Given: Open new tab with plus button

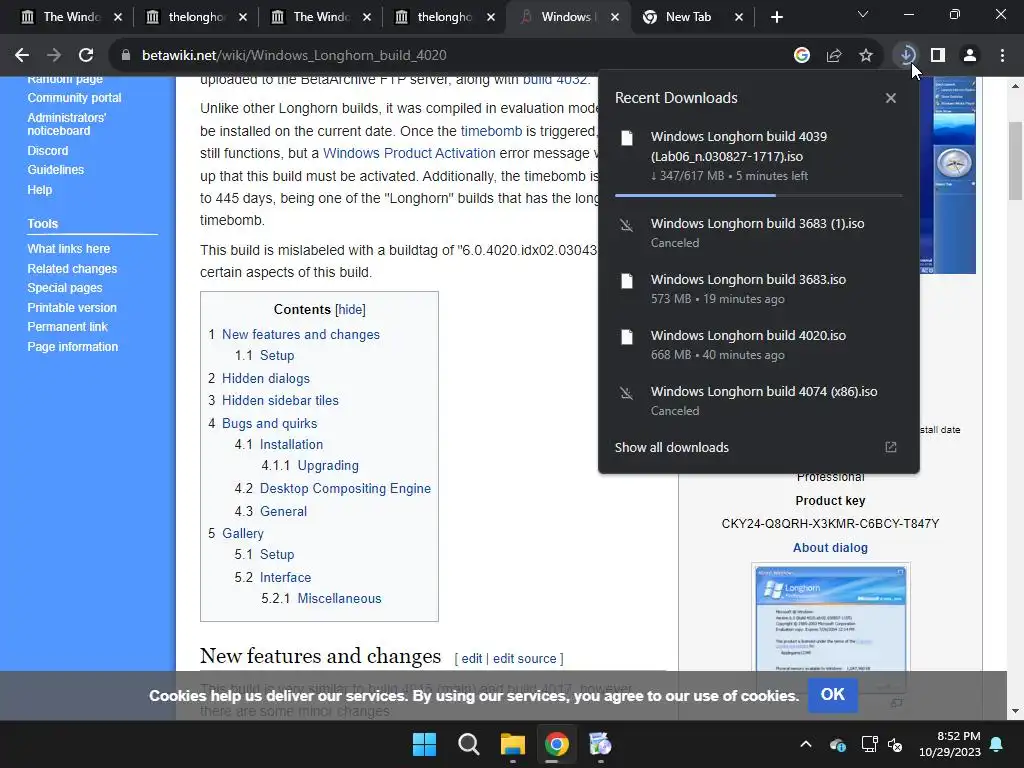Looking at the screenshot, I should coord(776,17).
